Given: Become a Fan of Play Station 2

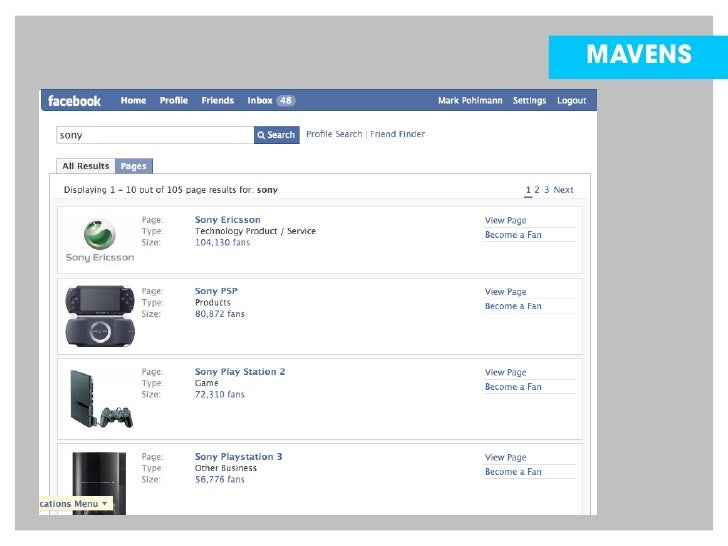Looking at the screenshot, I should click(x=513, y=387).
